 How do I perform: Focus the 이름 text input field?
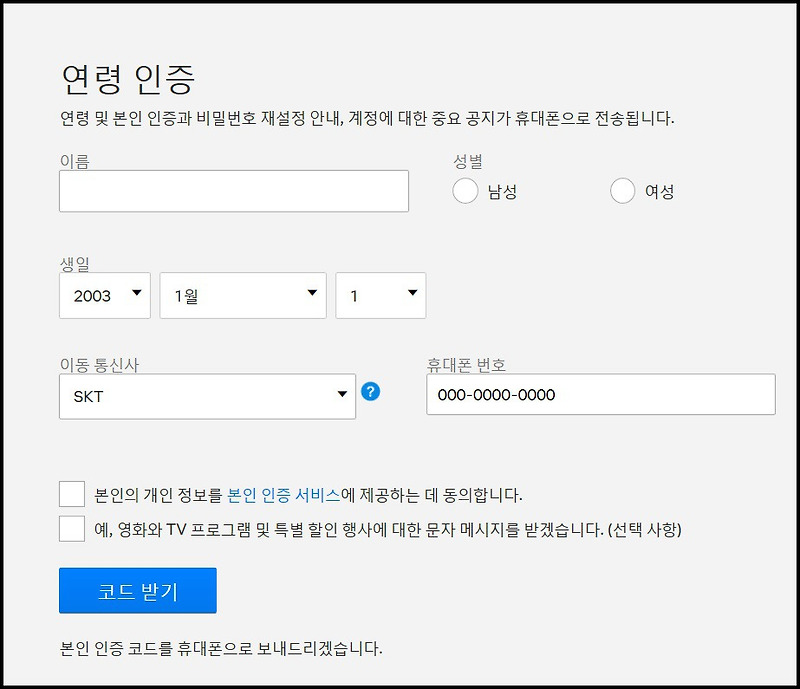(234, 191)
